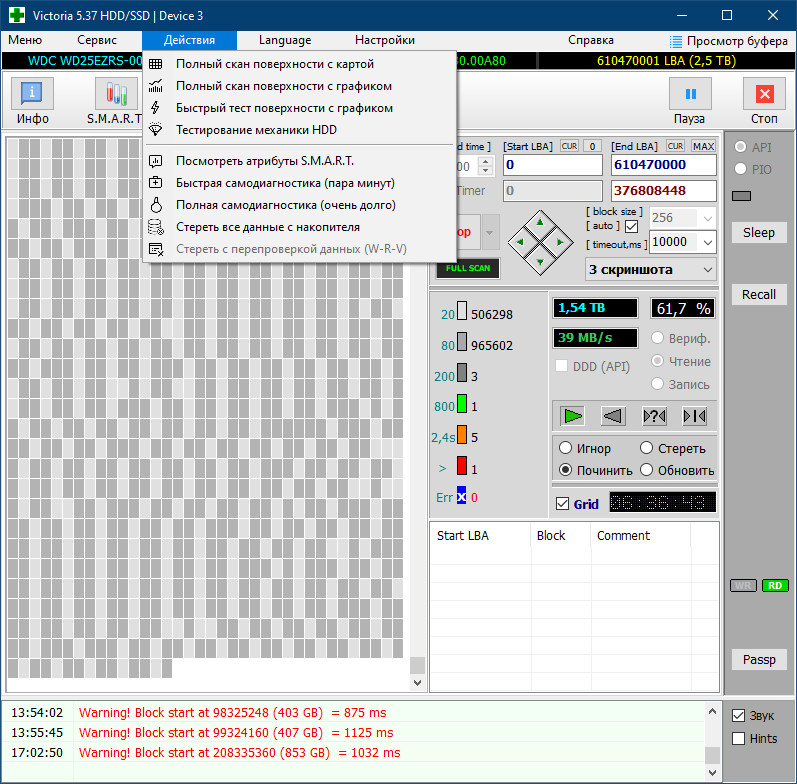This screenshot has width=797, height=784.
Task: Open the S.M.A.R.T. test tubes icon
Action: 116,94
